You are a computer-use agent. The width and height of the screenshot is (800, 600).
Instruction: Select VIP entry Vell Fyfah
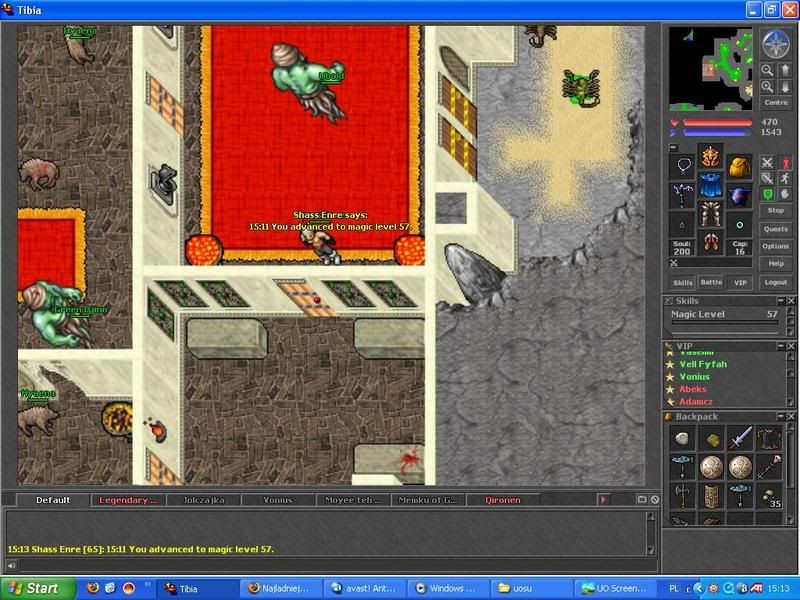(x=703, y=364)
